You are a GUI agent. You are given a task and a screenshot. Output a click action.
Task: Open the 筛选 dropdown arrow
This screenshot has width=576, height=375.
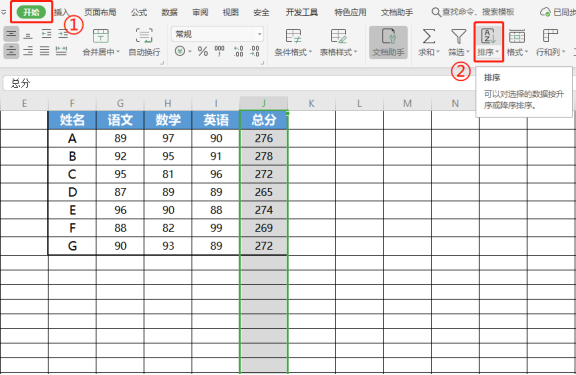pyautogui.click(x=468, y=52)
